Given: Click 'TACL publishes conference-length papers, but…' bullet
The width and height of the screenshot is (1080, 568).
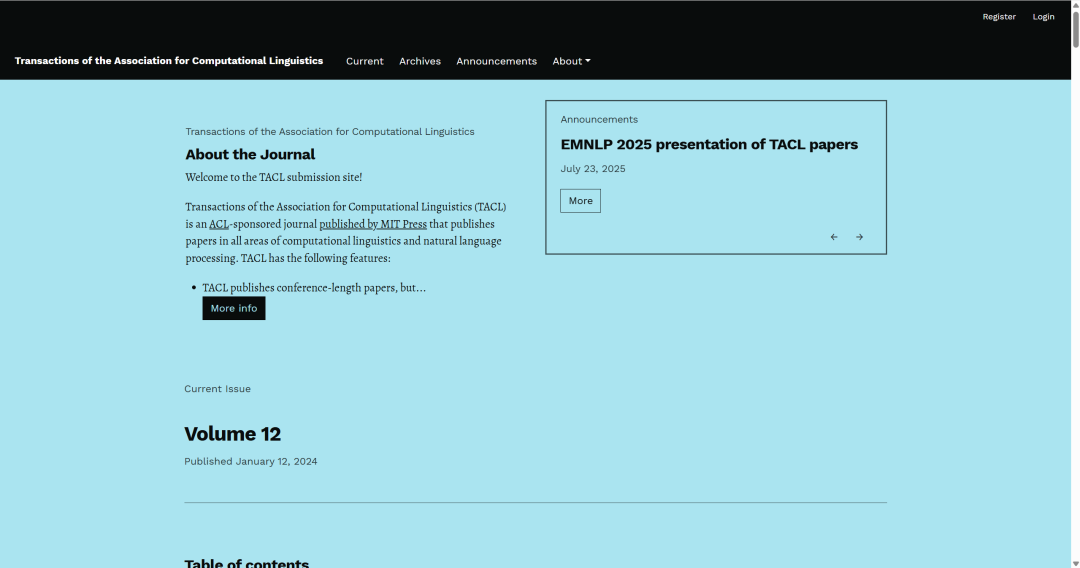Looking at the screenshot, I should click(314, 288).
